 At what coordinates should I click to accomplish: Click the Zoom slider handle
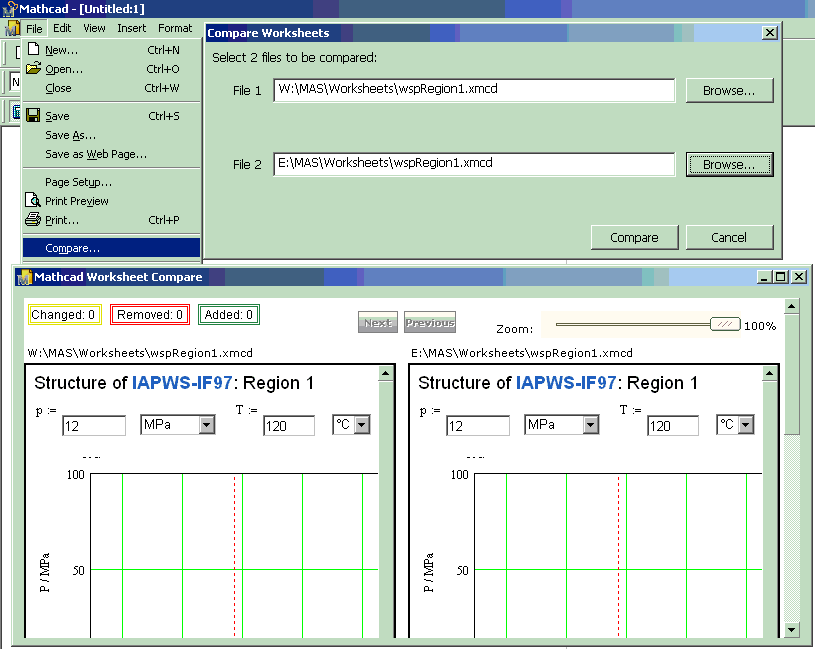(x=725, y=324)
